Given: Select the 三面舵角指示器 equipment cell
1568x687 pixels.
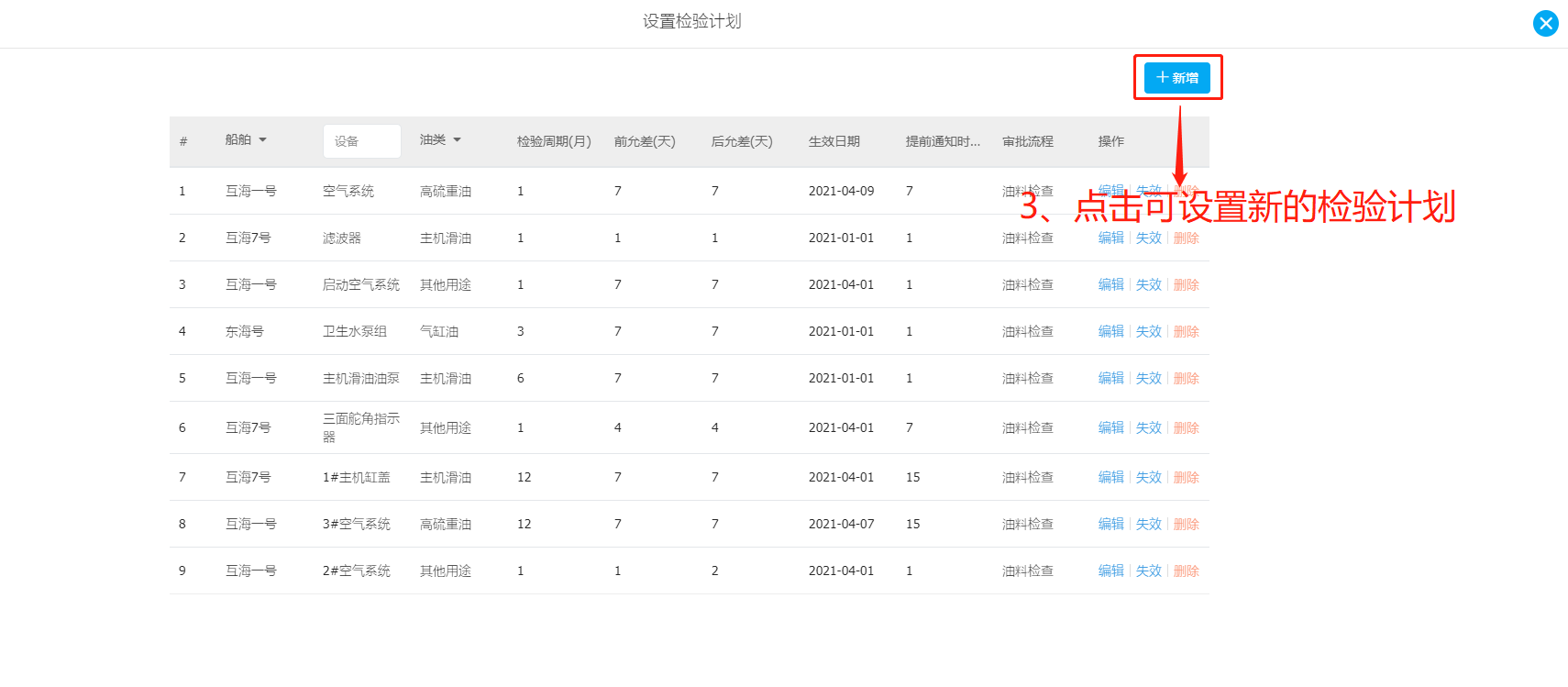Looking at the screenshot, I should [361, 427].
